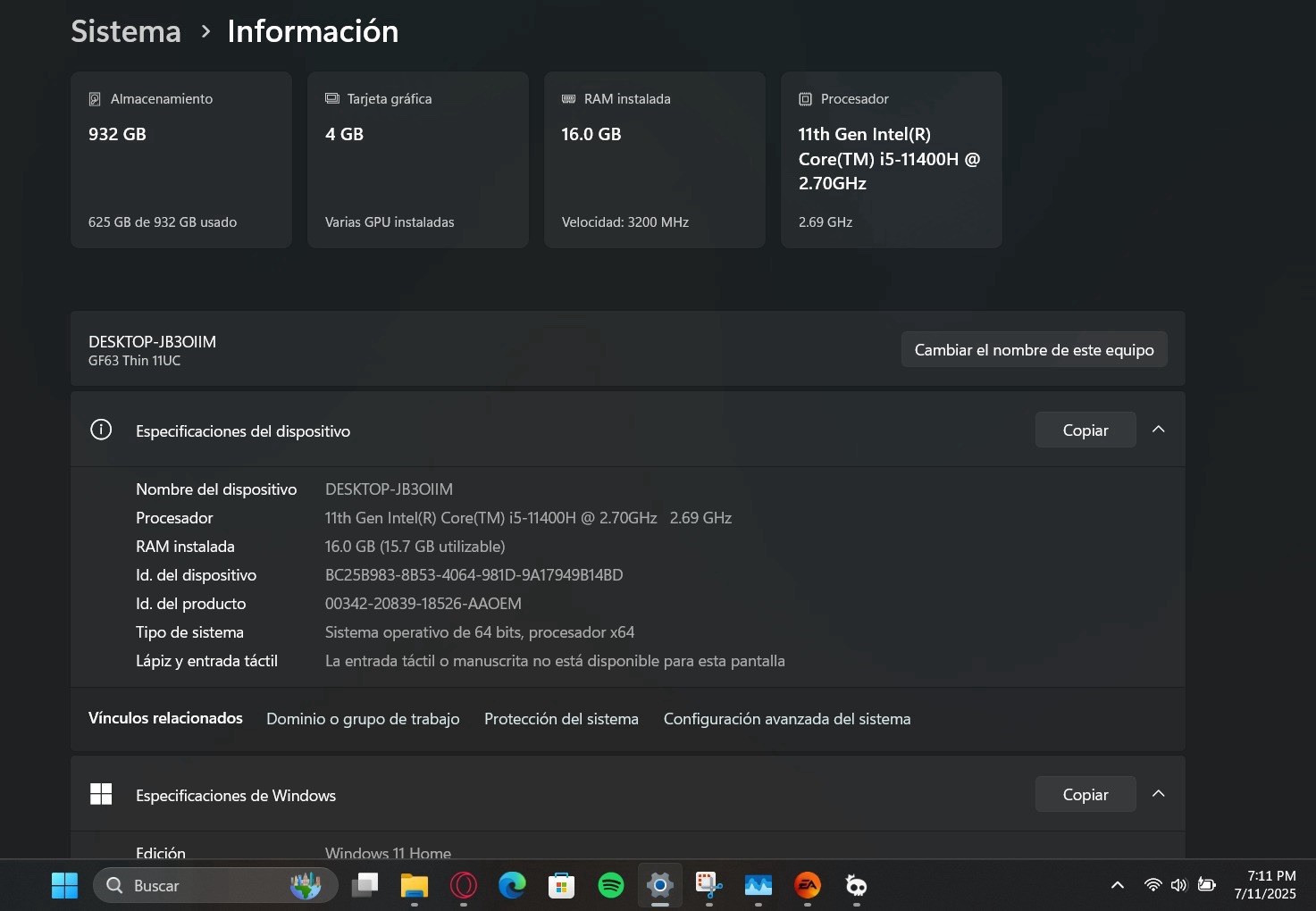Click the RAM instalada memory chip icon

click(568, 98)
